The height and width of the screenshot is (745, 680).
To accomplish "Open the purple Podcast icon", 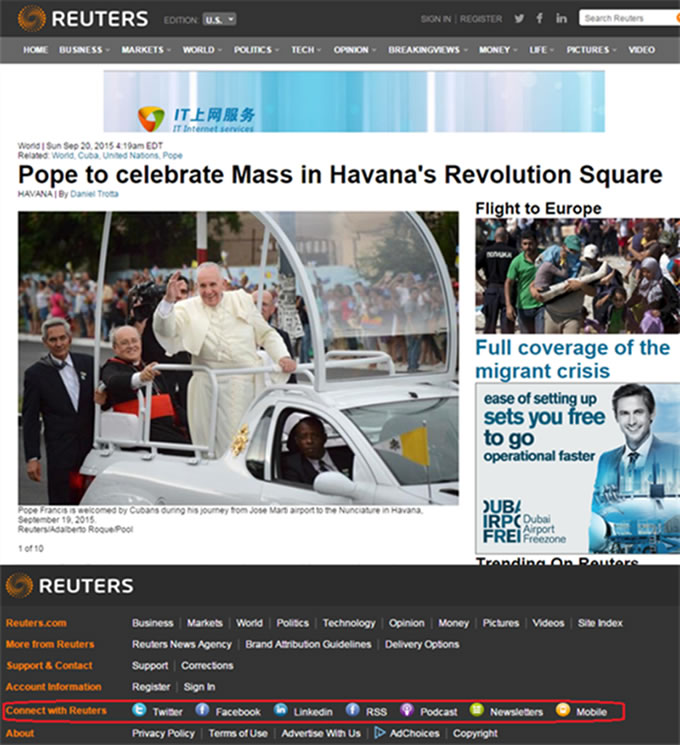I will (x=407, y=710).
